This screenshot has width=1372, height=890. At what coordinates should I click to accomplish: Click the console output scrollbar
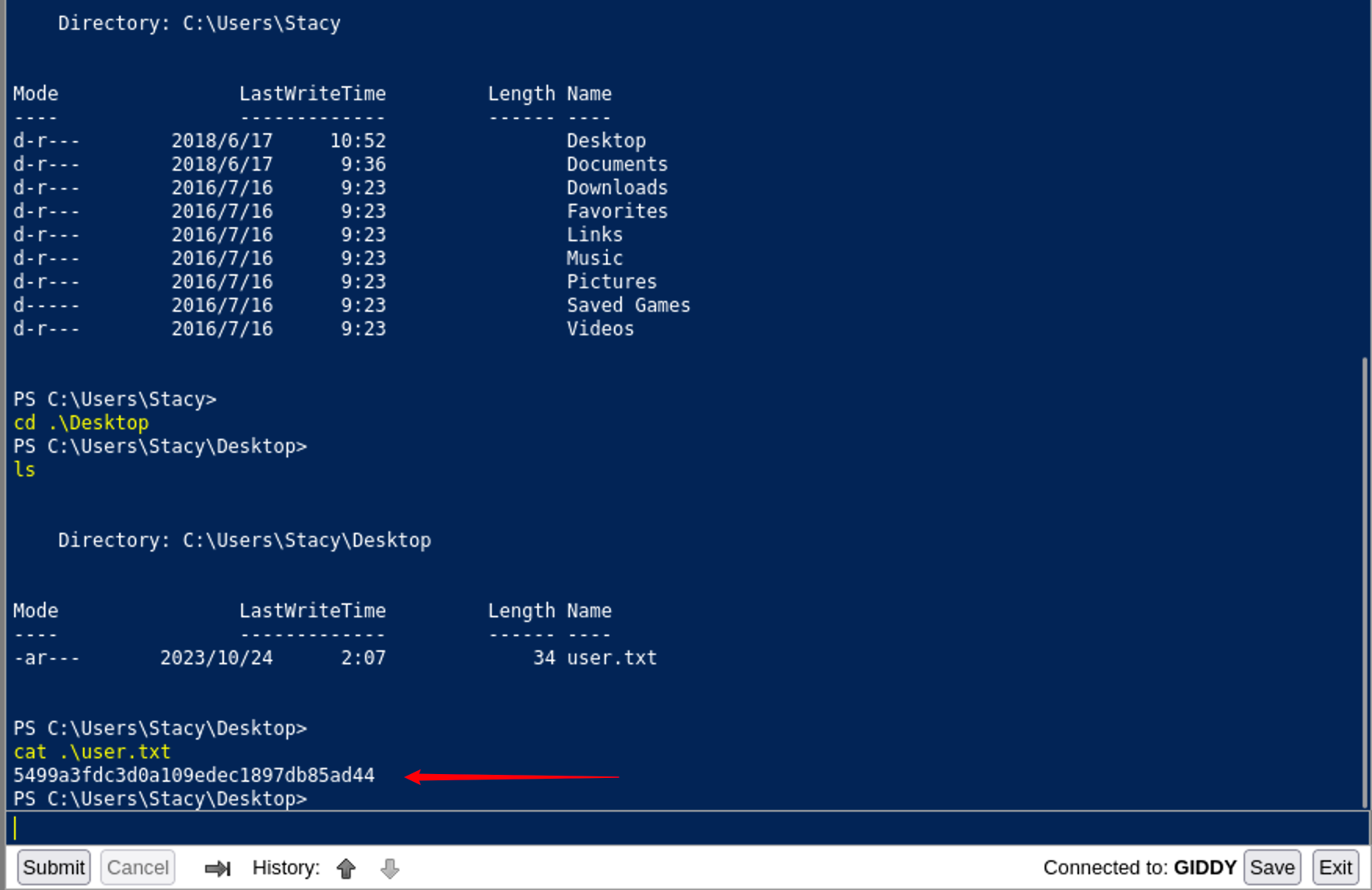click(1365, 581)
